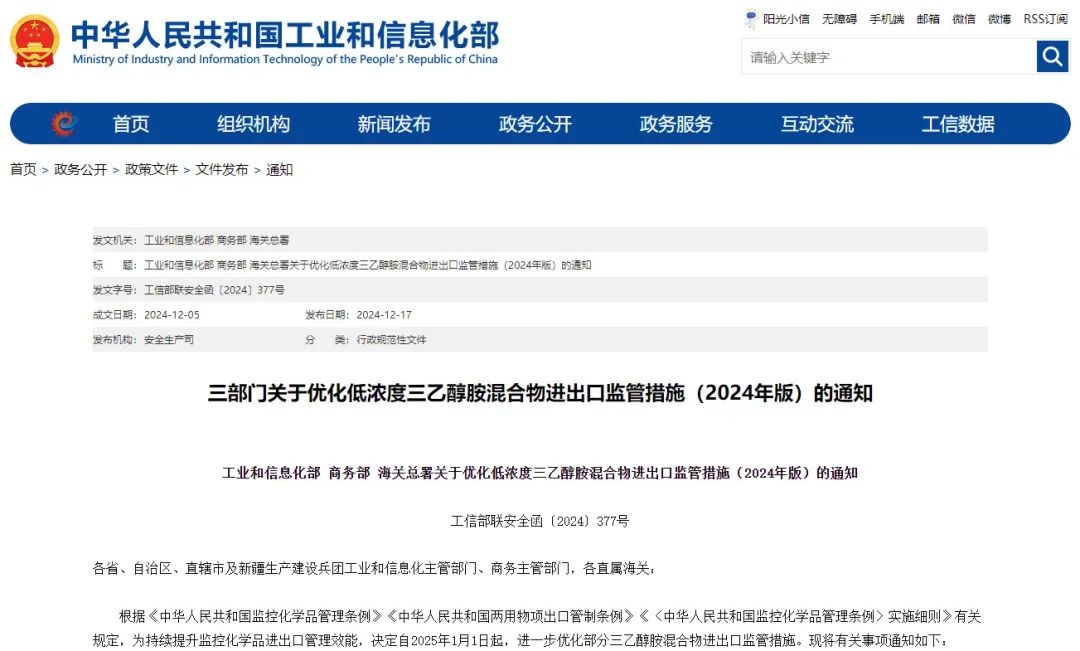
Task: Open the 首页 navigation item
Action: 131,124
